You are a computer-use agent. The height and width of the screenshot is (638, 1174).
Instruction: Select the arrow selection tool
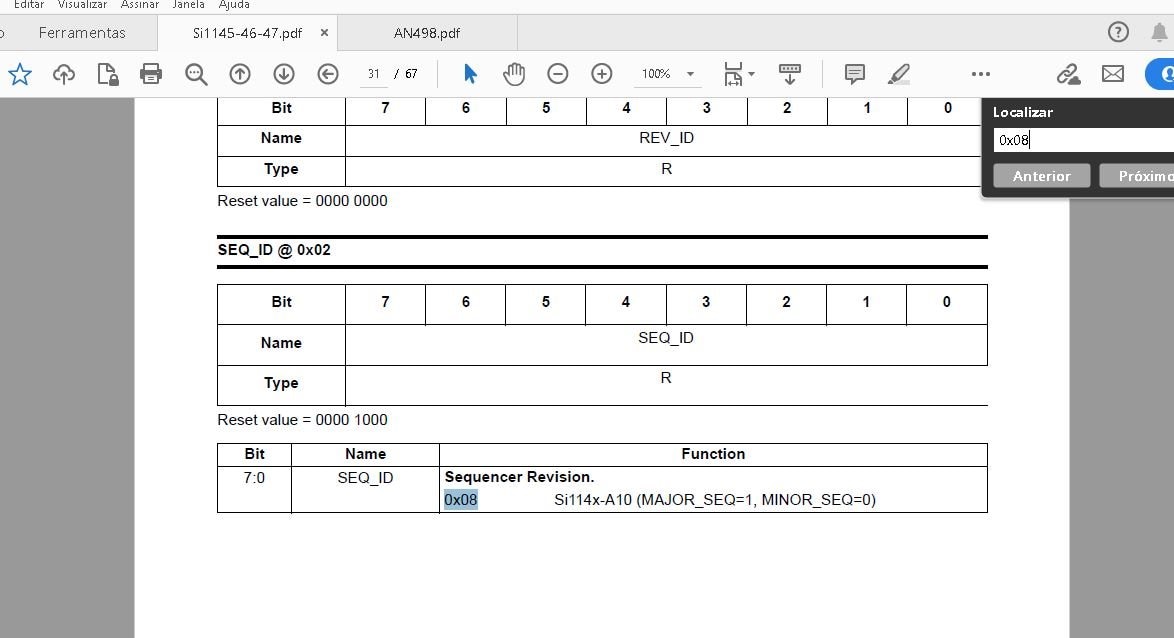[470, 73]
